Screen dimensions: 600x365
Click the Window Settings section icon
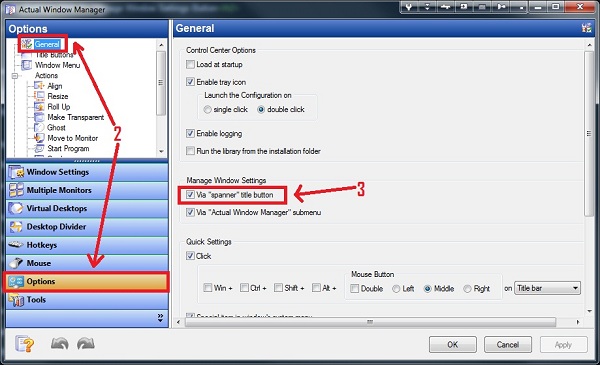point(16,172)
